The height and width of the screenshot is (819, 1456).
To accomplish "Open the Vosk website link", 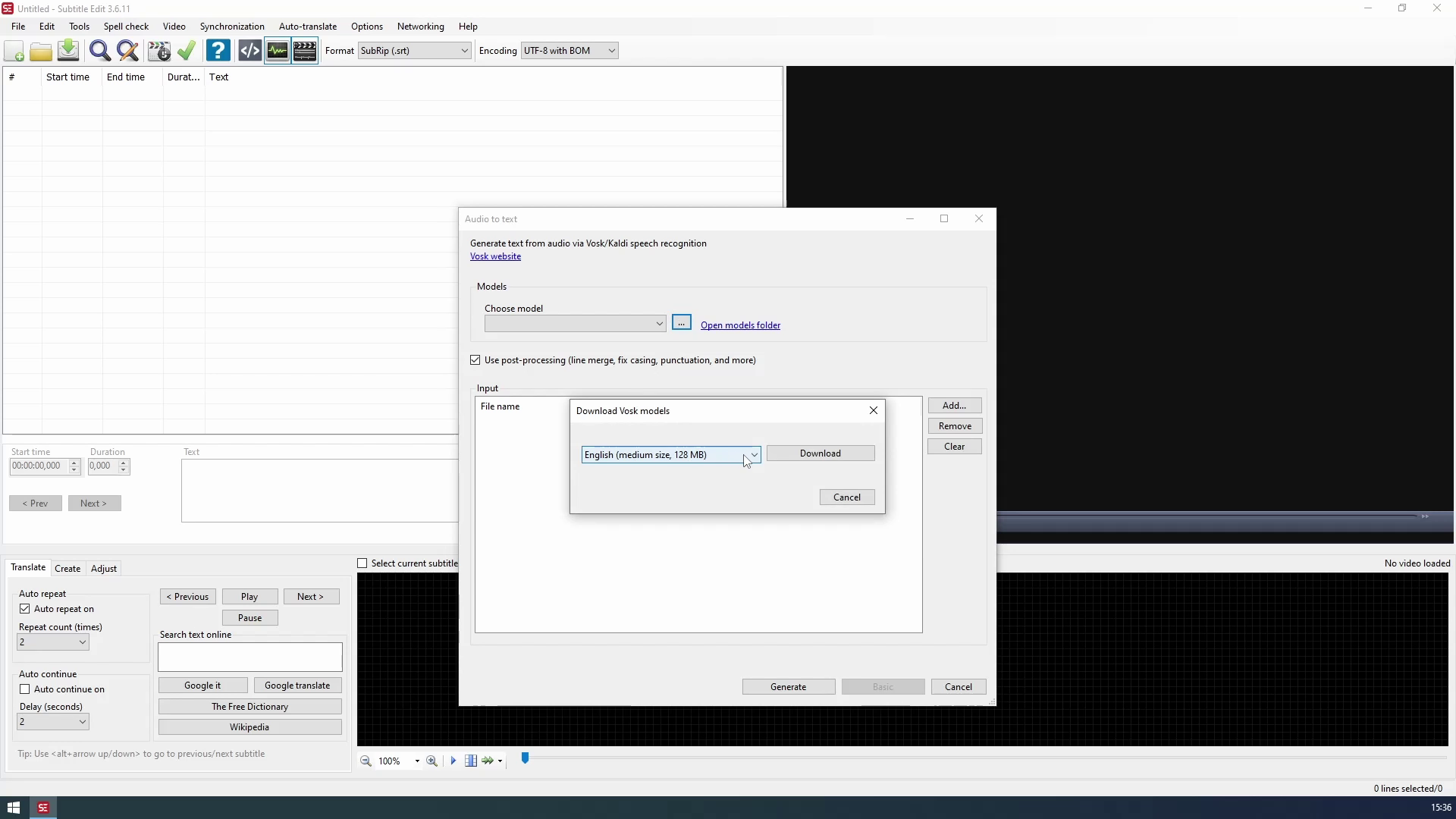I will click(495, 256).
